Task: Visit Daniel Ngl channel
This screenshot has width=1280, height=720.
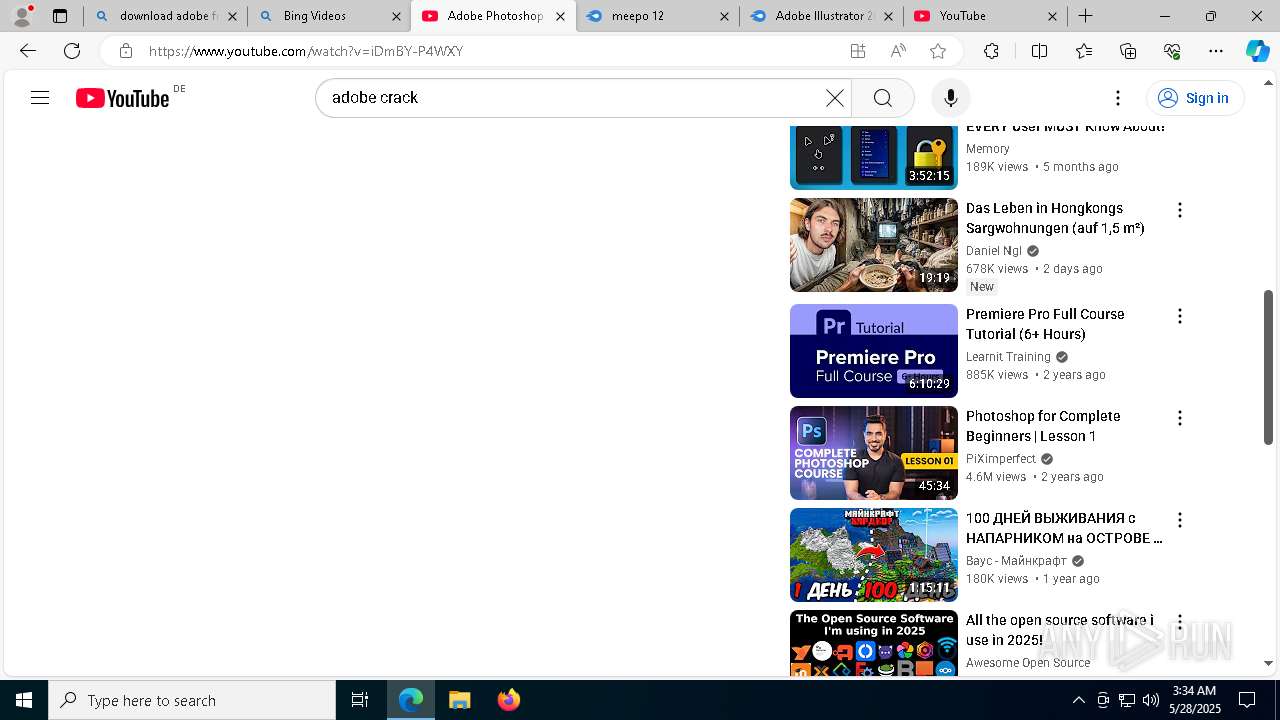Action: pyautogui.click(x=994, y=251)
